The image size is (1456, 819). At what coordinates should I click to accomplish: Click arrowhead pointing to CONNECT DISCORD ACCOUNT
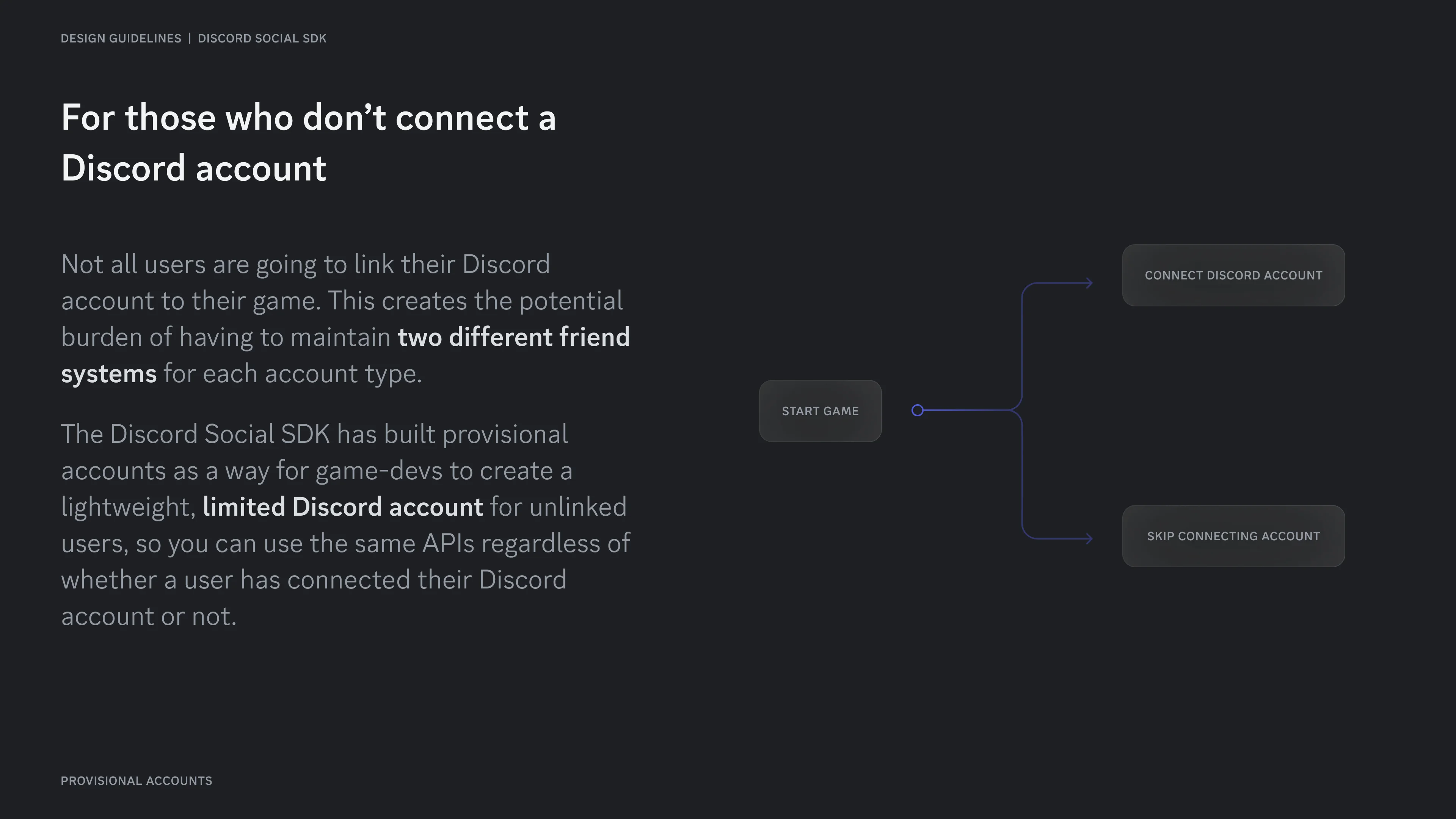click(x=1089, y=283)
